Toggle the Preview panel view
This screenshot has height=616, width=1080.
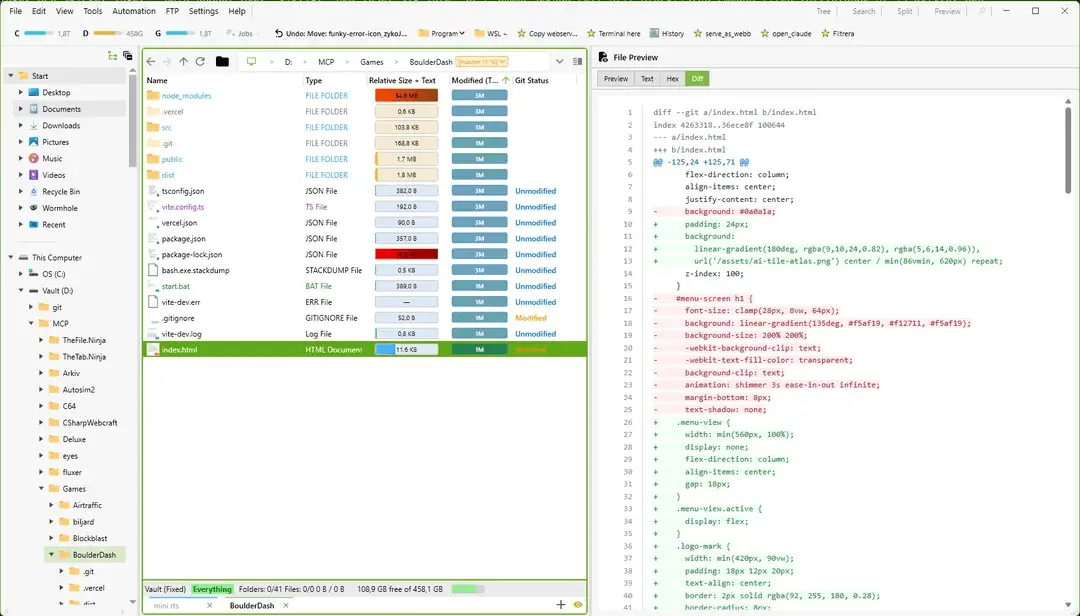point(947,11)
